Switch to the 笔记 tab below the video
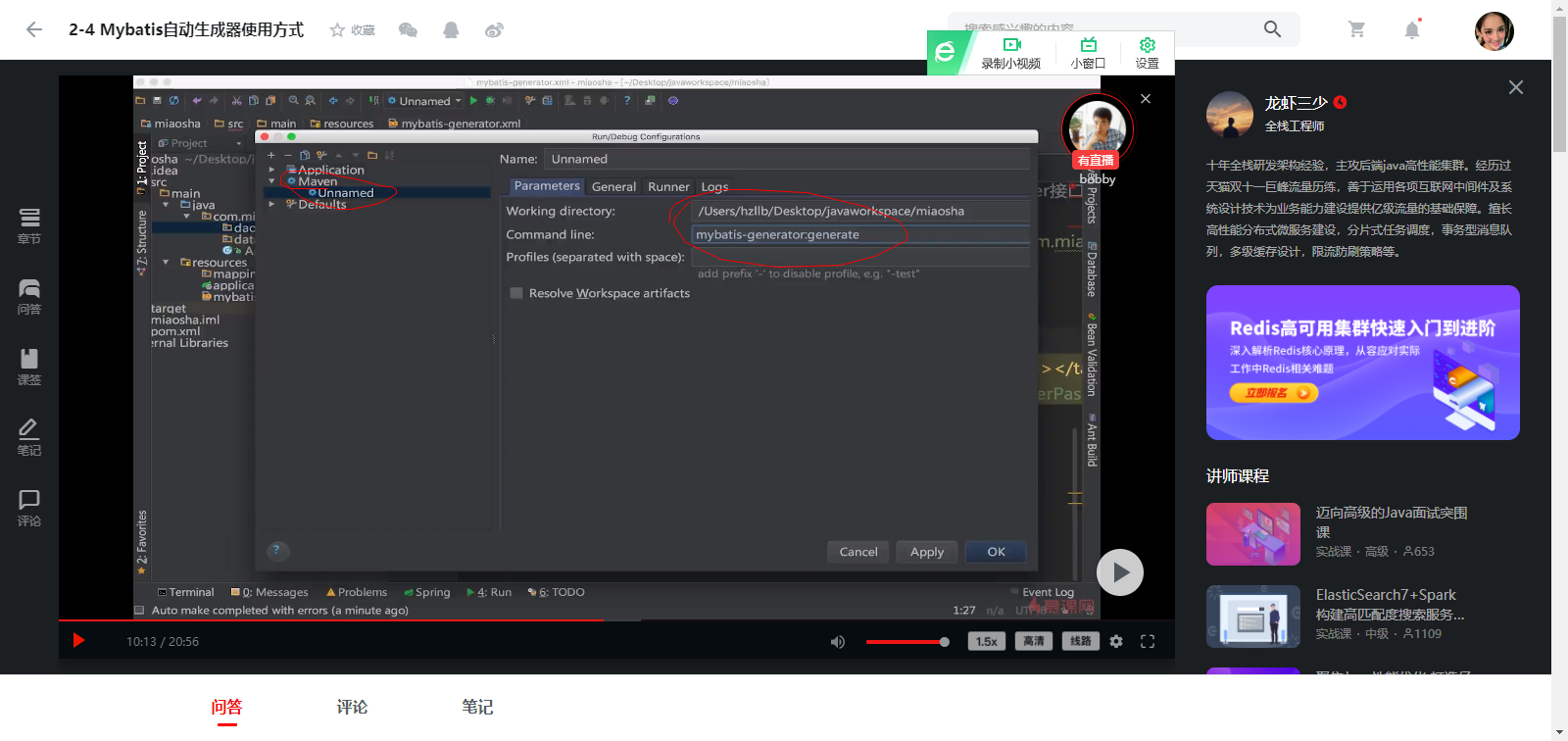 (x=477, y=707)
